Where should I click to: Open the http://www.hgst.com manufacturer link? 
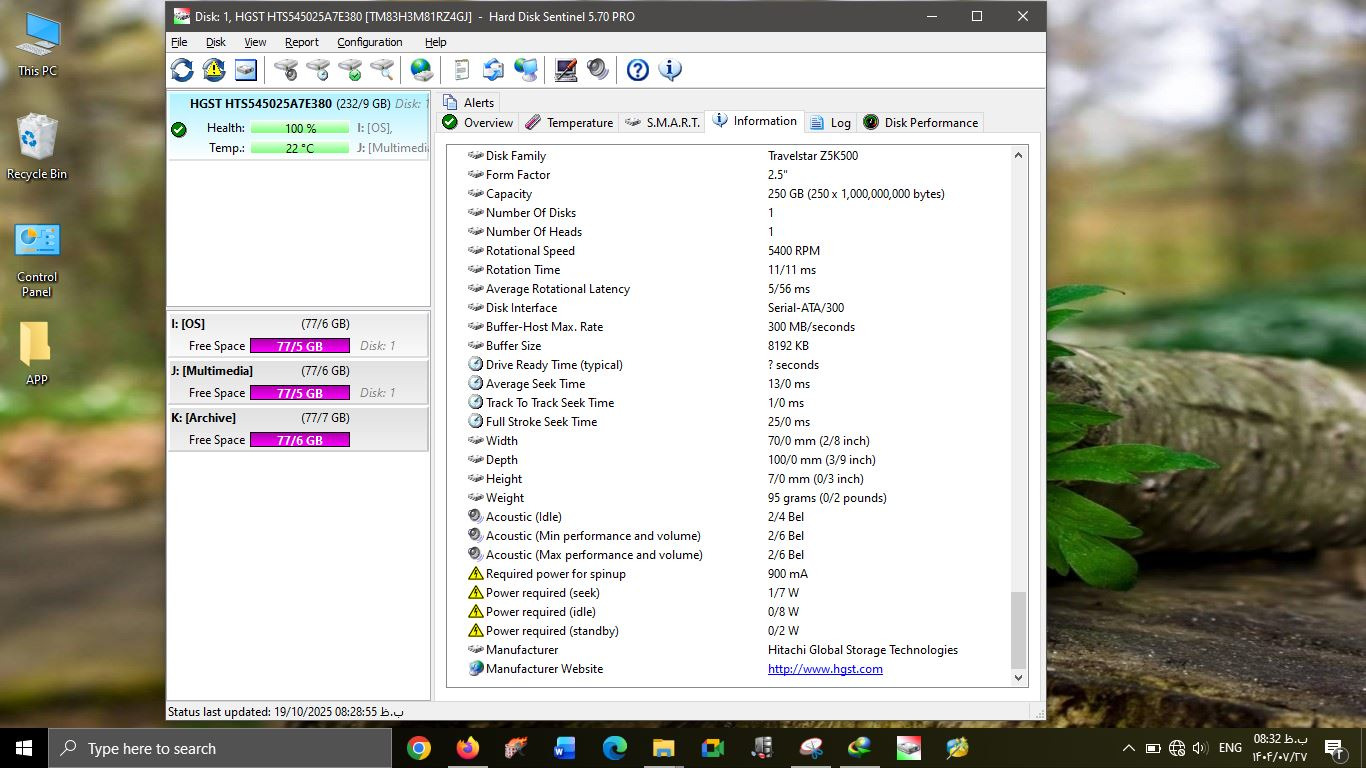point(825,669)
